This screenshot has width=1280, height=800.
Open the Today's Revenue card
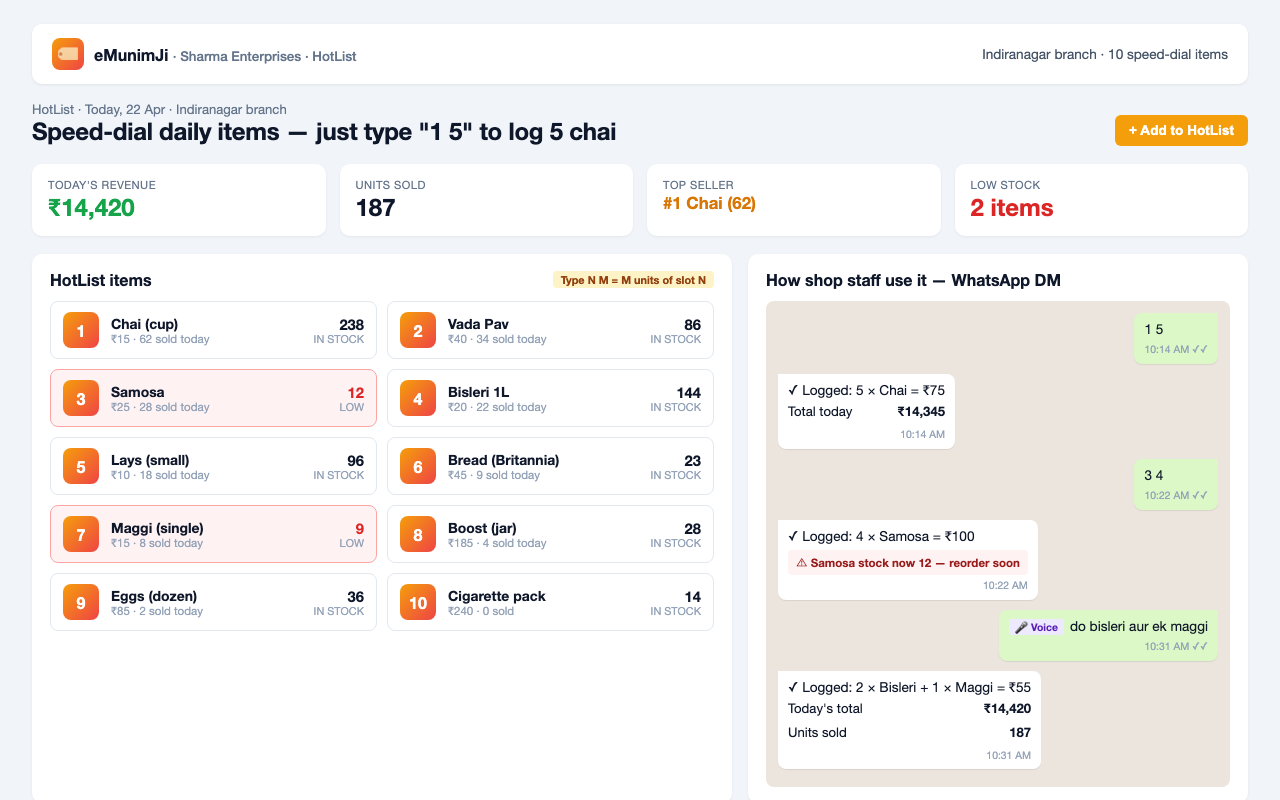pyautogui.click(x=179, y=200)
